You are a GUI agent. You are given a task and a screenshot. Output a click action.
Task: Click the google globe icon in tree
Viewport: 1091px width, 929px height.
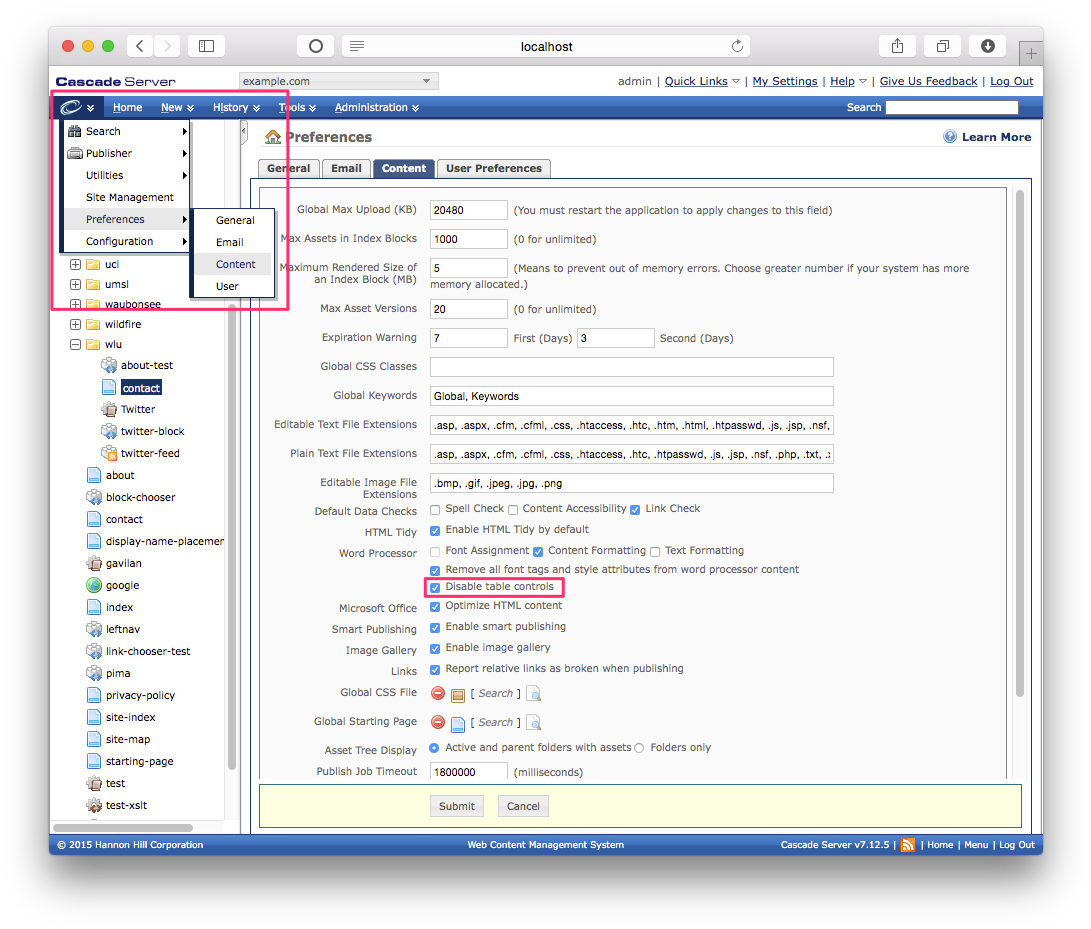94,585
